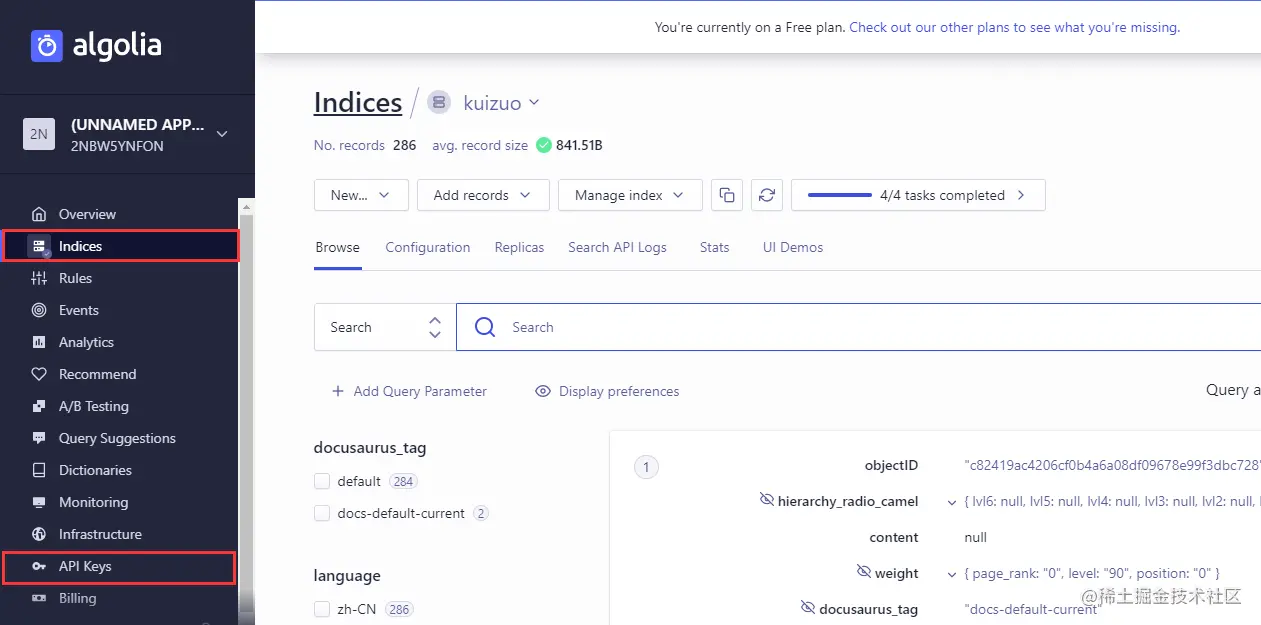Click the tasks completed progress bar

click(x=839, y=195)
